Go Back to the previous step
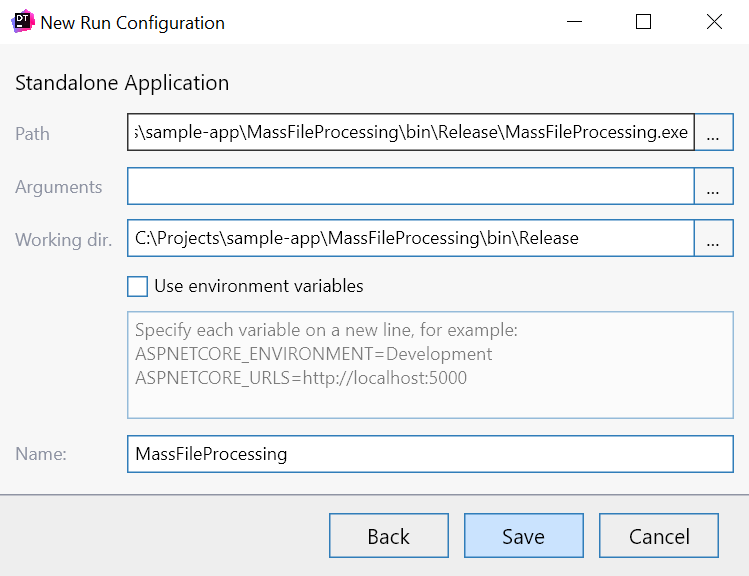The image size is (749, 576). 388,536
